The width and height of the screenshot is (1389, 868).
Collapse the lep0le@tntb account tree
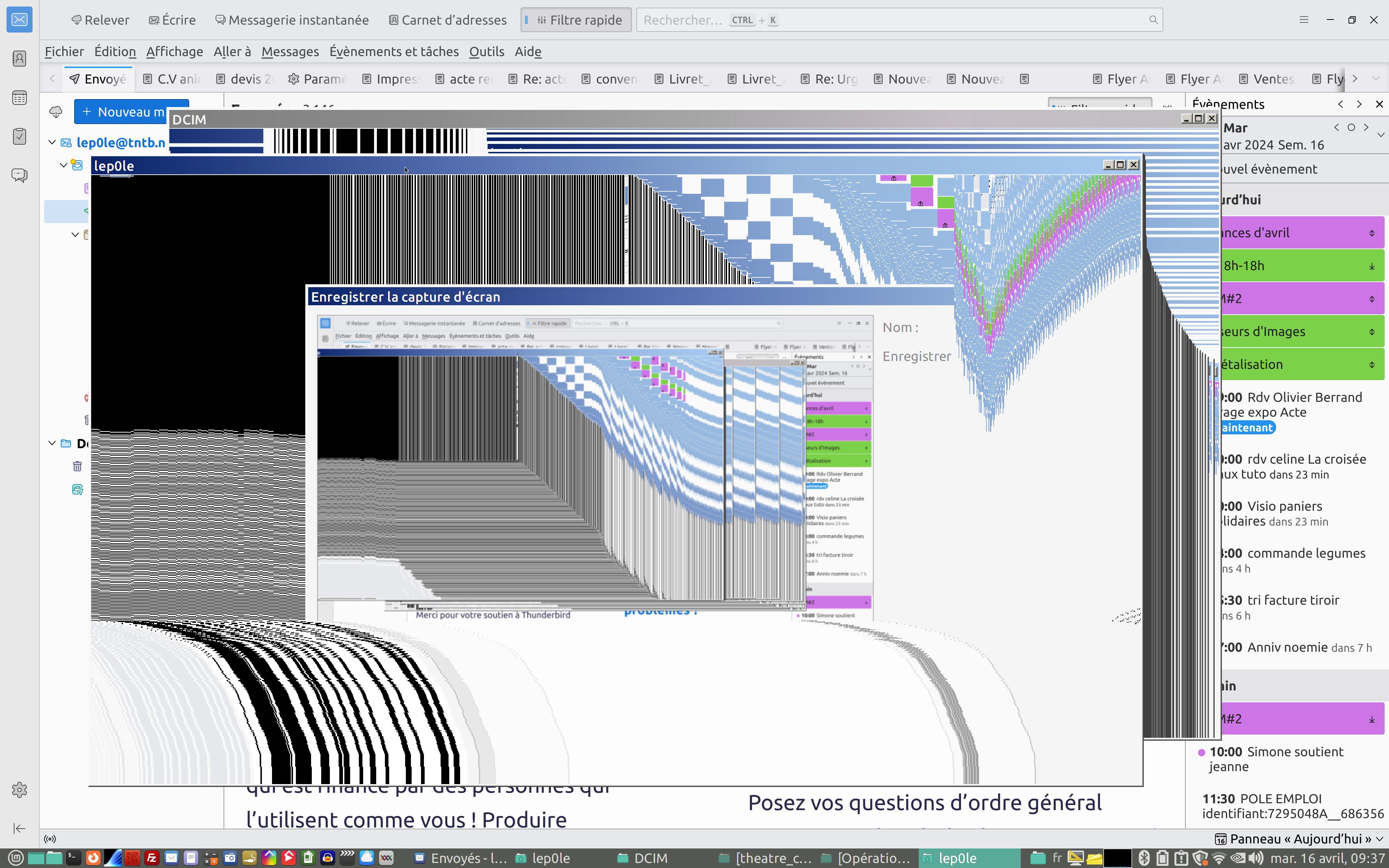pyautogui.click(x=52, y=142)
